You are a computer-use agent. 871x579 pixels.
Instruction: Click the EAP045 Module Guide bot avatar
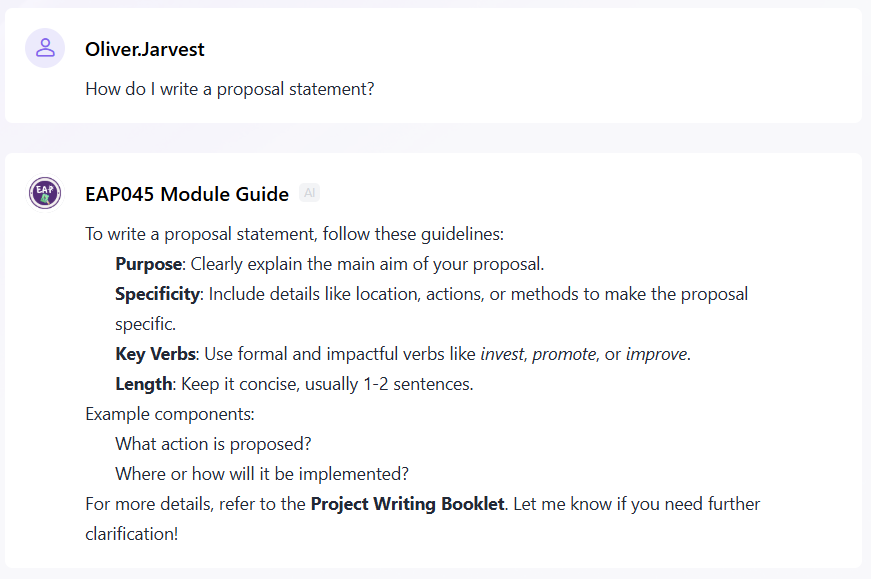45,193
